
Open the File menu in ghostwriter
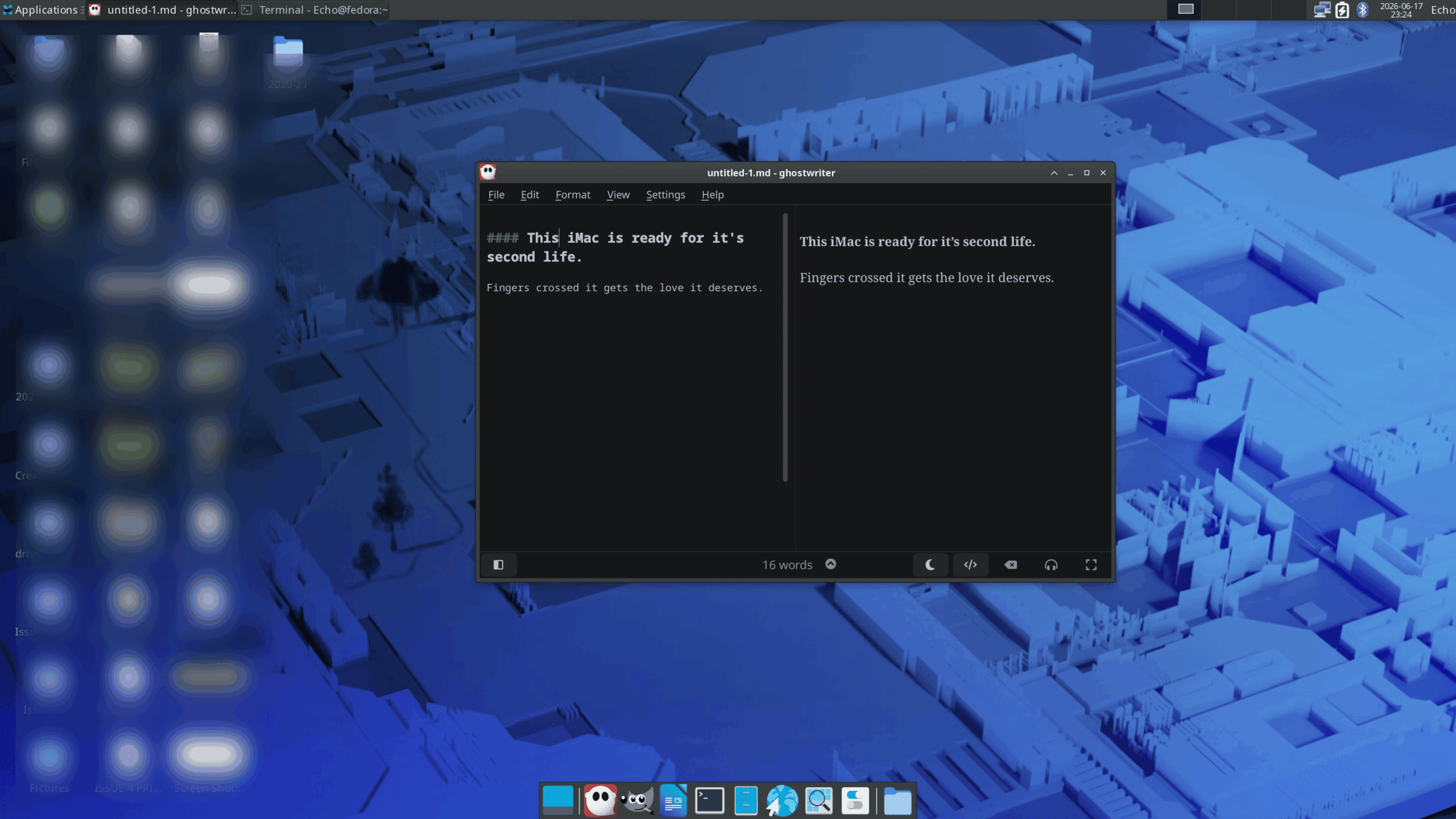click(x=496, y=195)
